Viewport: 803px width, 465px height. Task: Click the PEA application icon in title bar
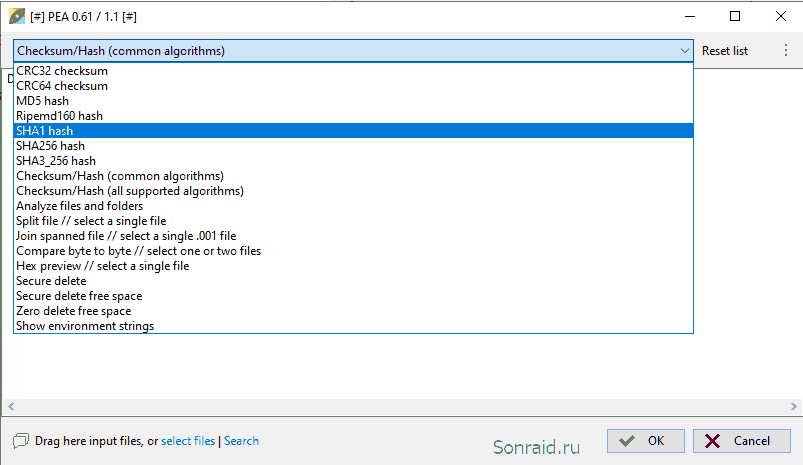[16, 16]
